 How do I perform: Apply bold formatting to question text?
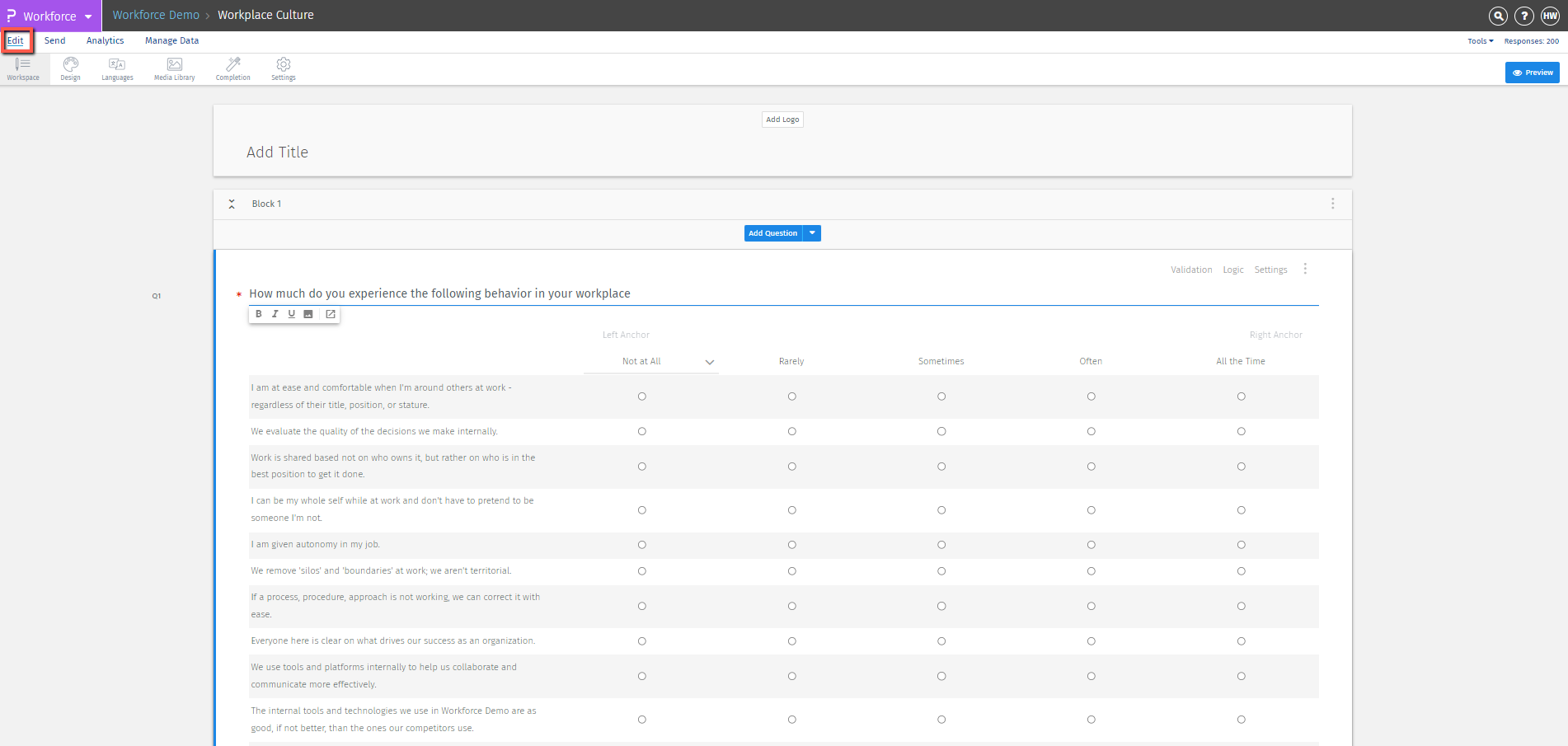(259, 314)
